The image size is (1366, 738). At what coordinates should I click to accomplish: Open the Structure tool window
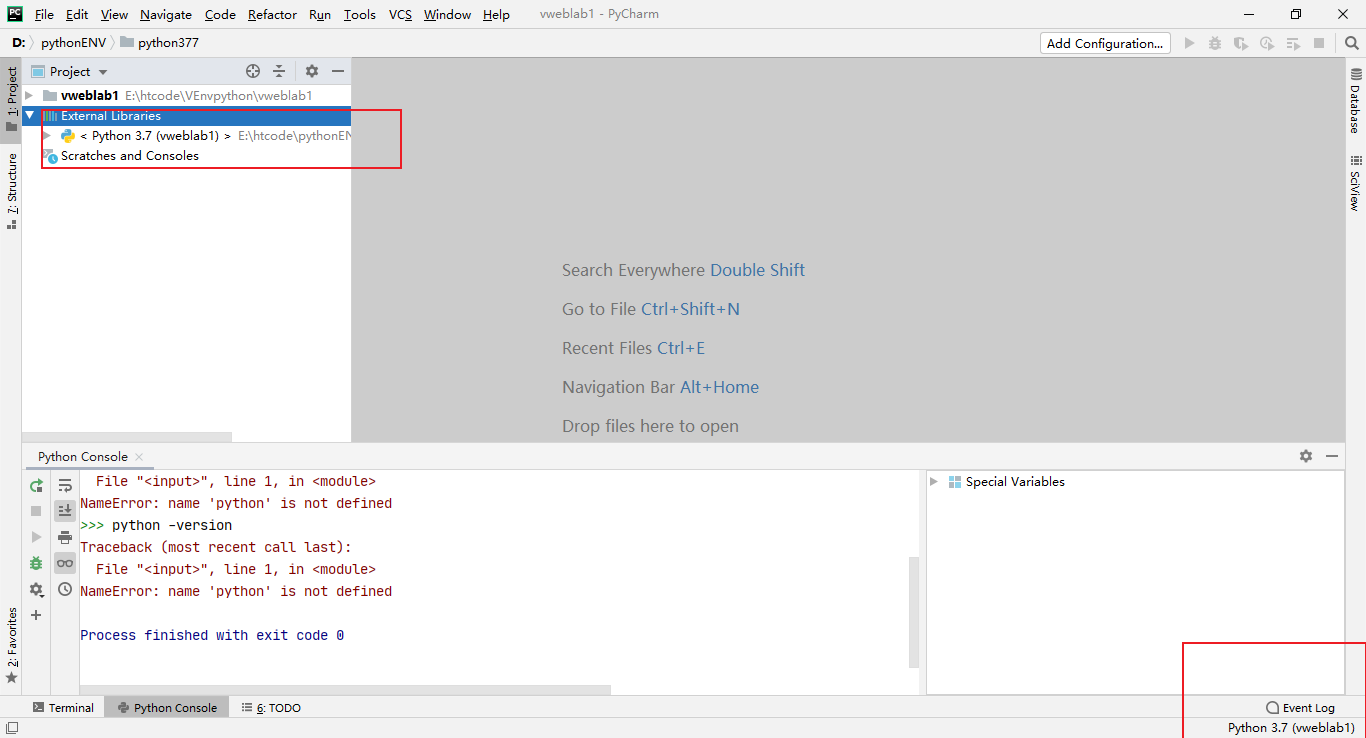point(11,190)
